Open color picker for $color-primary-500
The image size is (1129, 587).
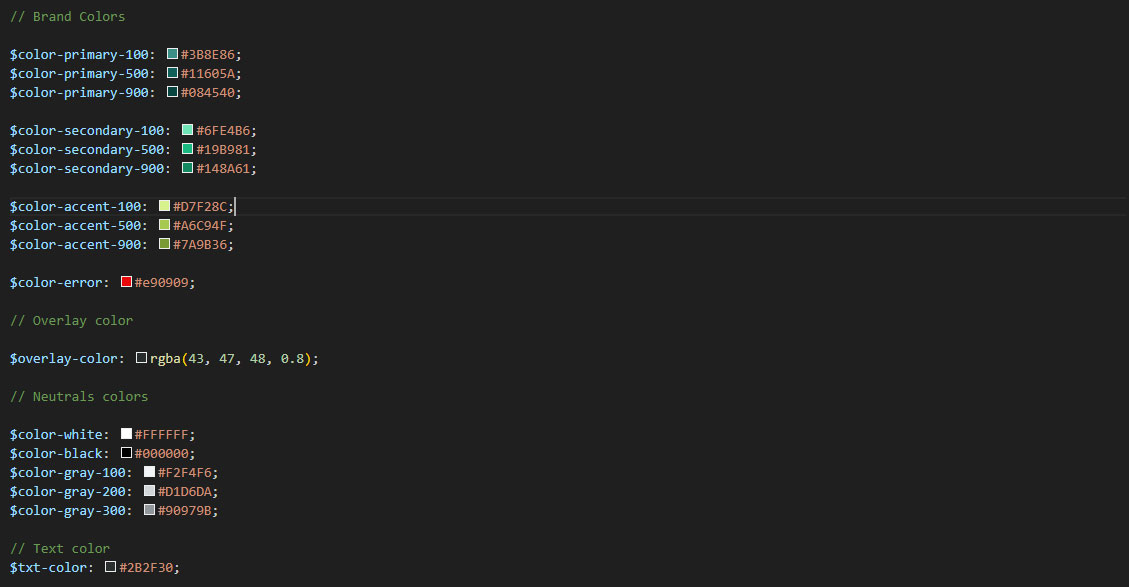[x=173, y=73]
